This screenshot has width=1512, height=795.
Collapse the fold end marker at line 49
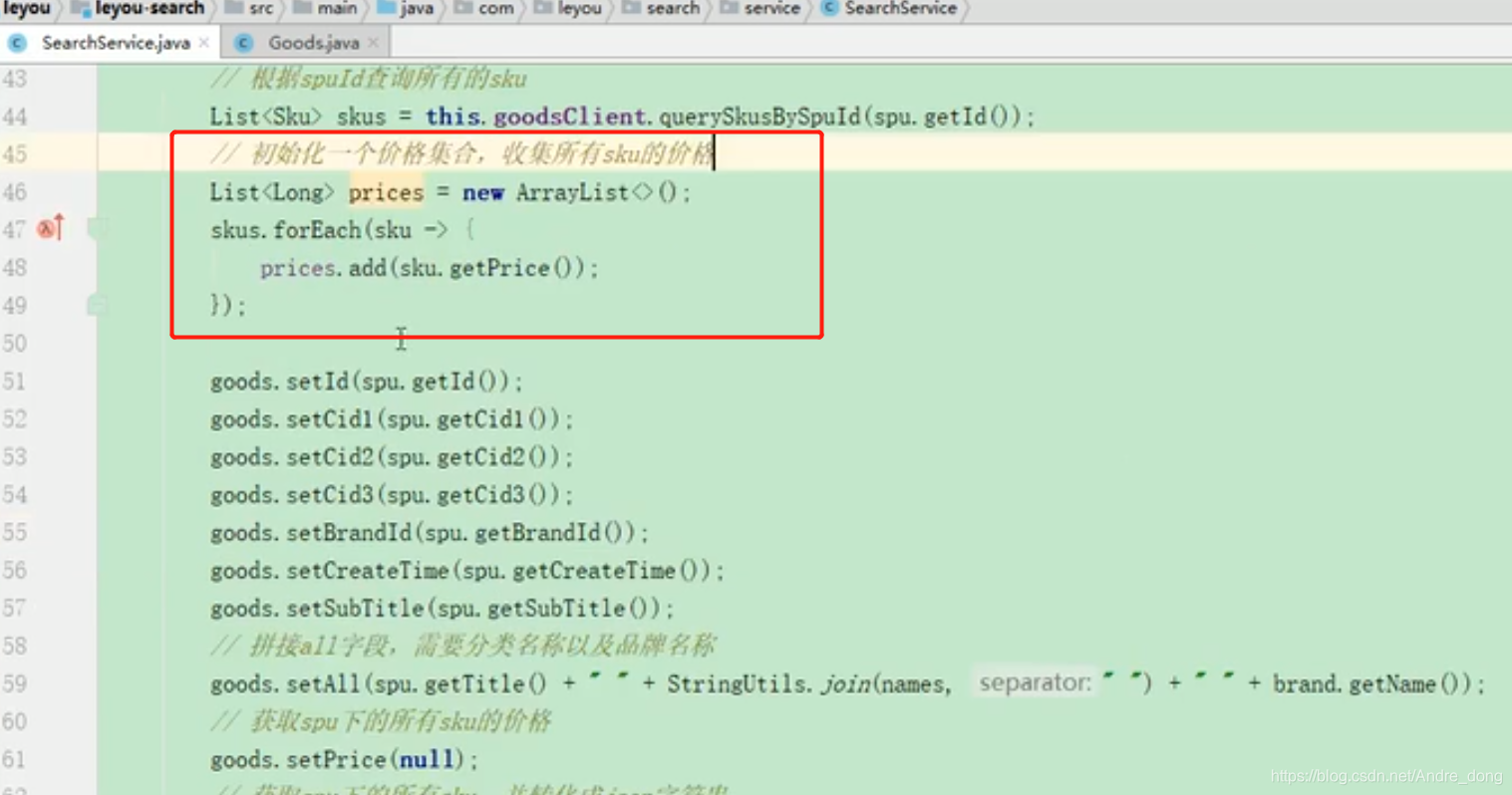97,305
